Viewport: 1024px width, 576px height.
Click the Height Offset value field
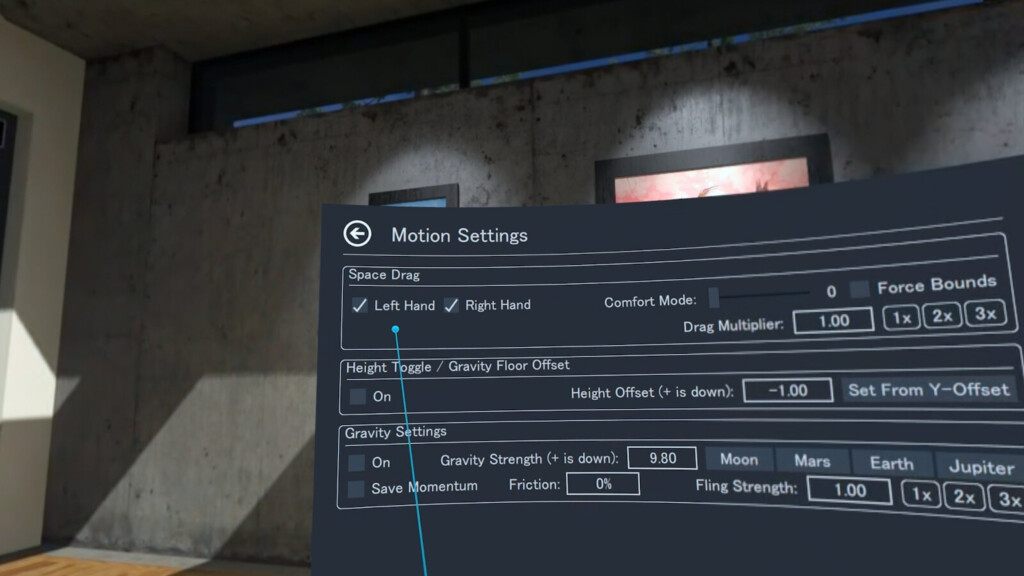[x=788, y=391]
